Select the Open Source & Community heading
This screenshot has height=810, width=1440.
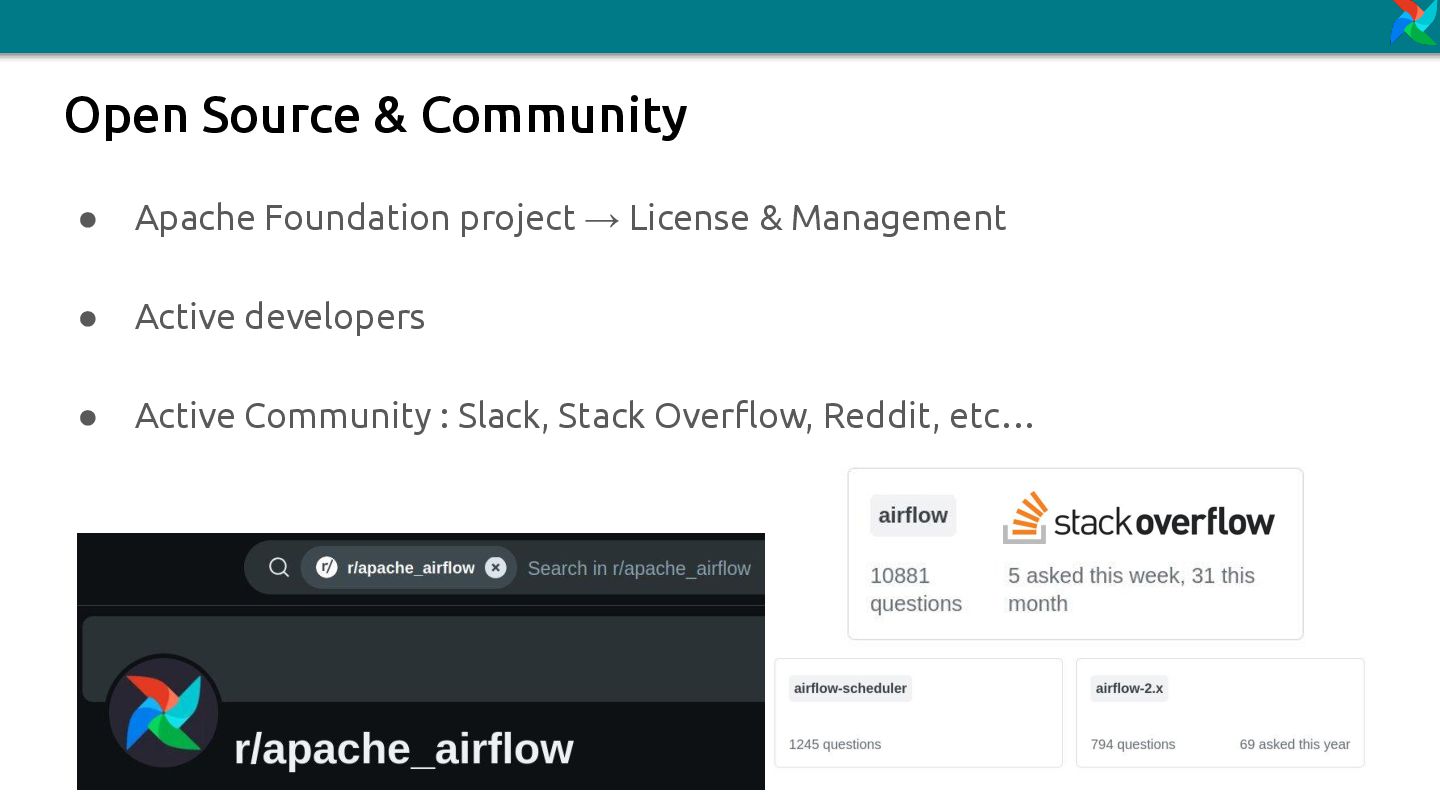376,115
